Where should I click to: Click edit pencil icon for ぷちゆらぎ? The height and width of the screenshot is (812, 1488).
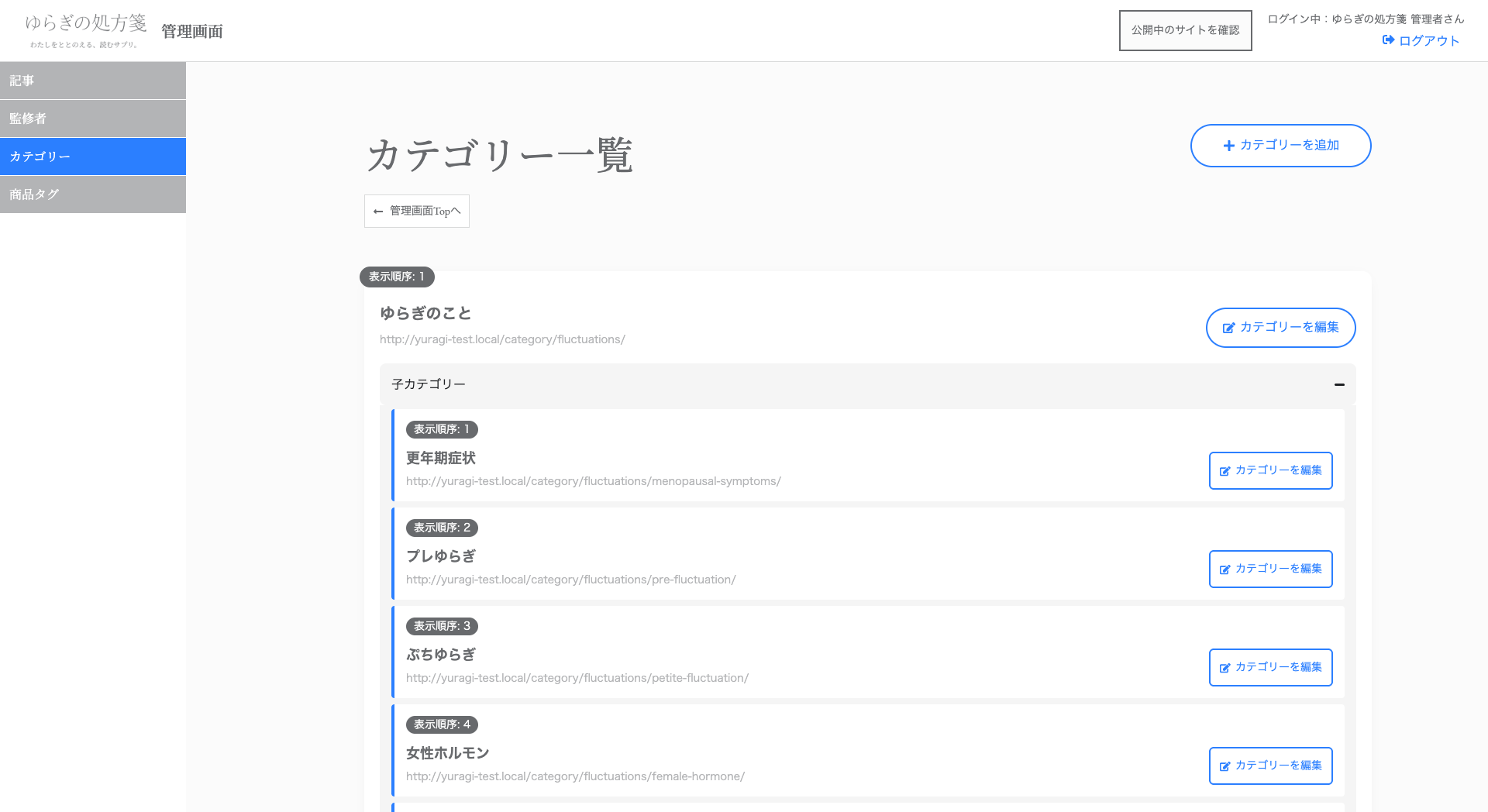tap(1224, 668)
